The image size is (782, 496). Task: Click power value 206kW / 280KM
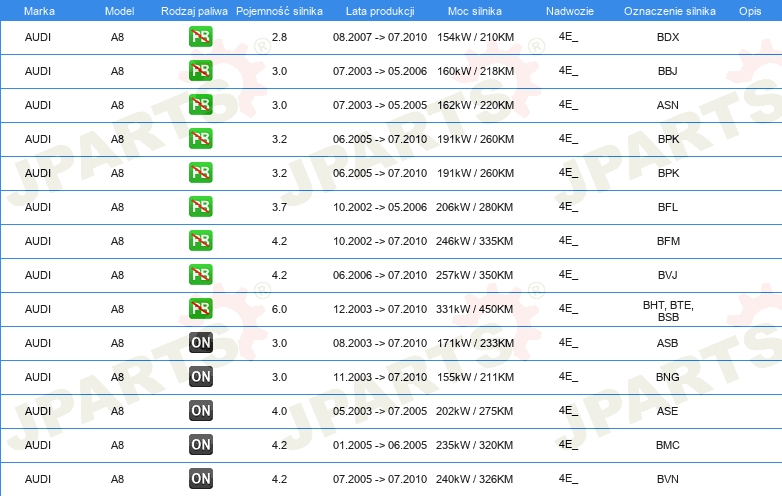click(x=474, y=207)
